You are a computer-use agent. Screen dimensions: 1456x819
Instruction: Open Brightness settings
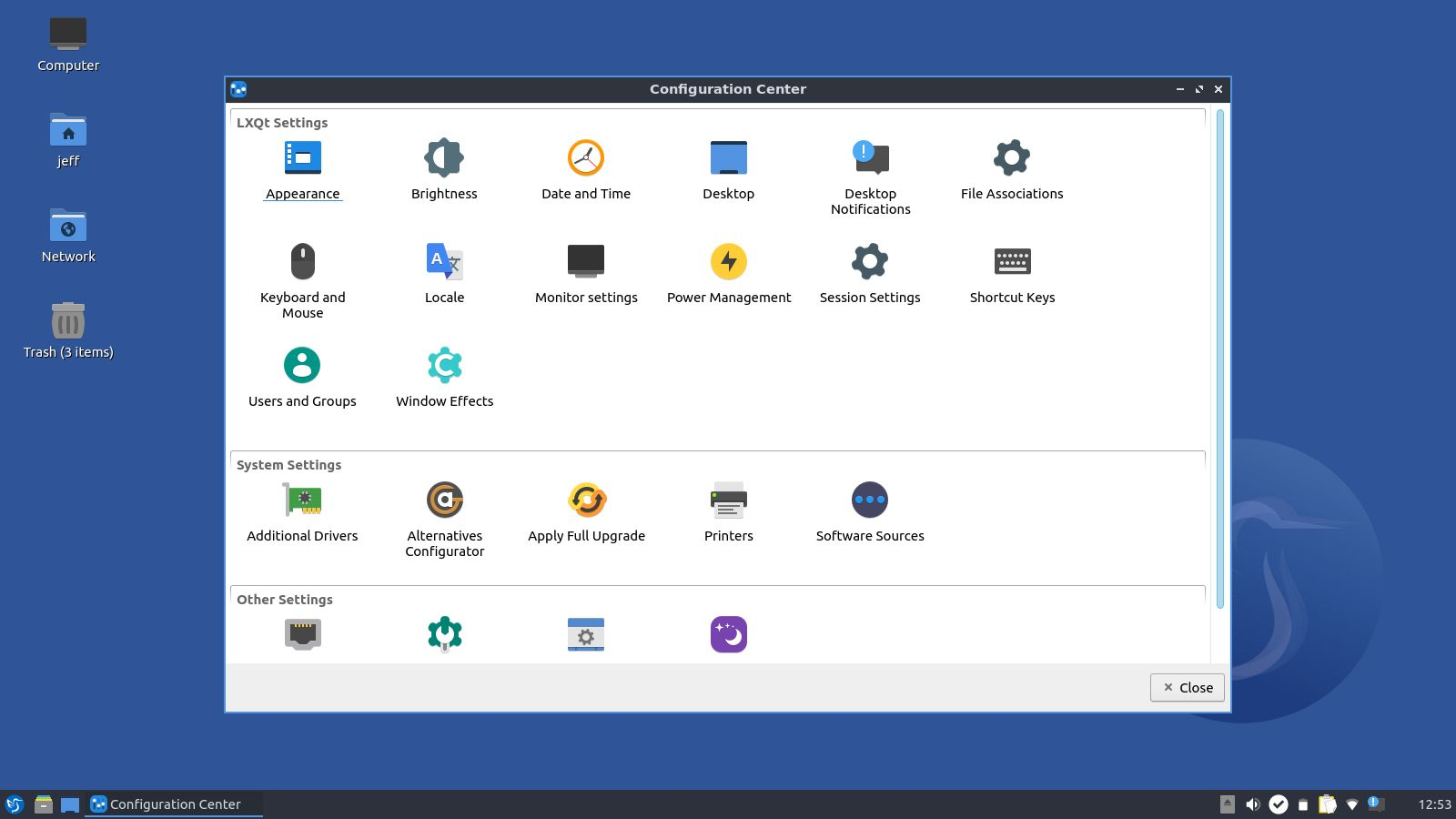tap(444, 170)
